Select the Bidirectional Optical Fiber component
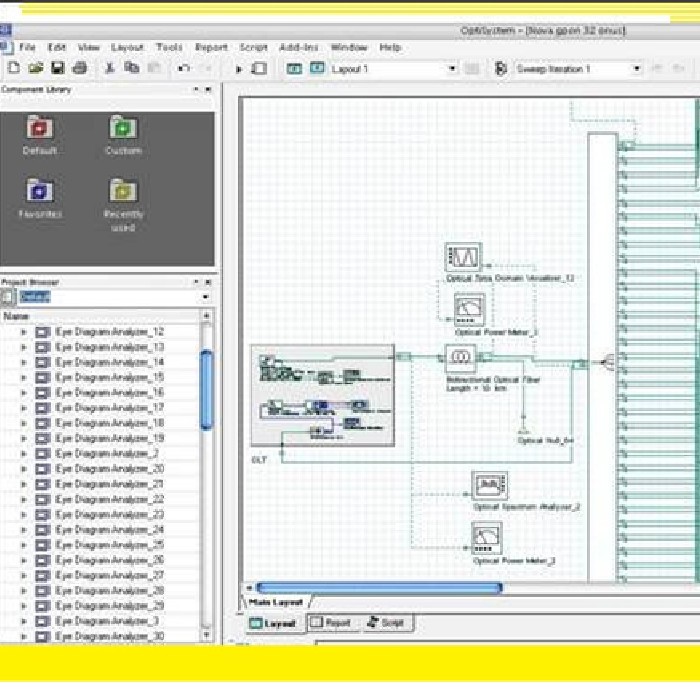700x700 pixels. (x=461, y=358)
